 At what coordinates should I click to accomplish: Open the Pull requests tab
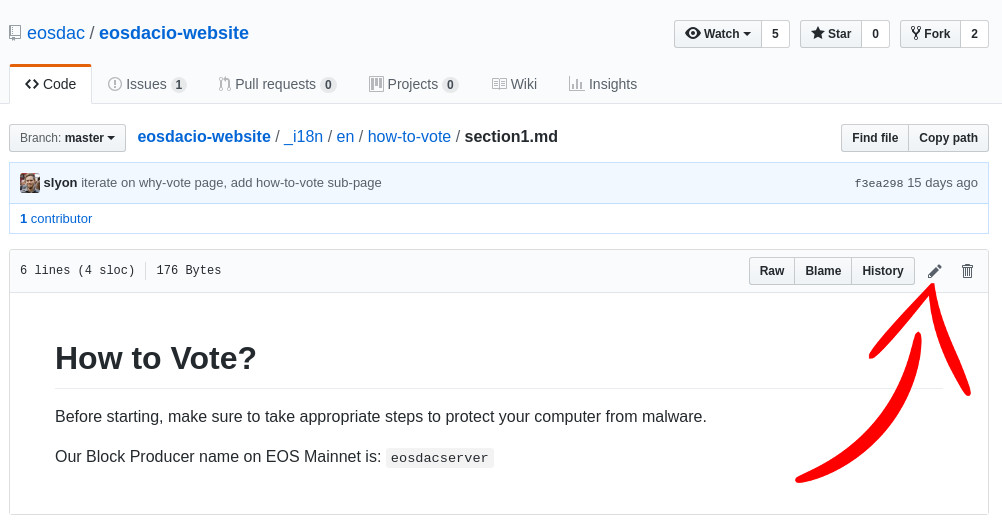[277, 84]
